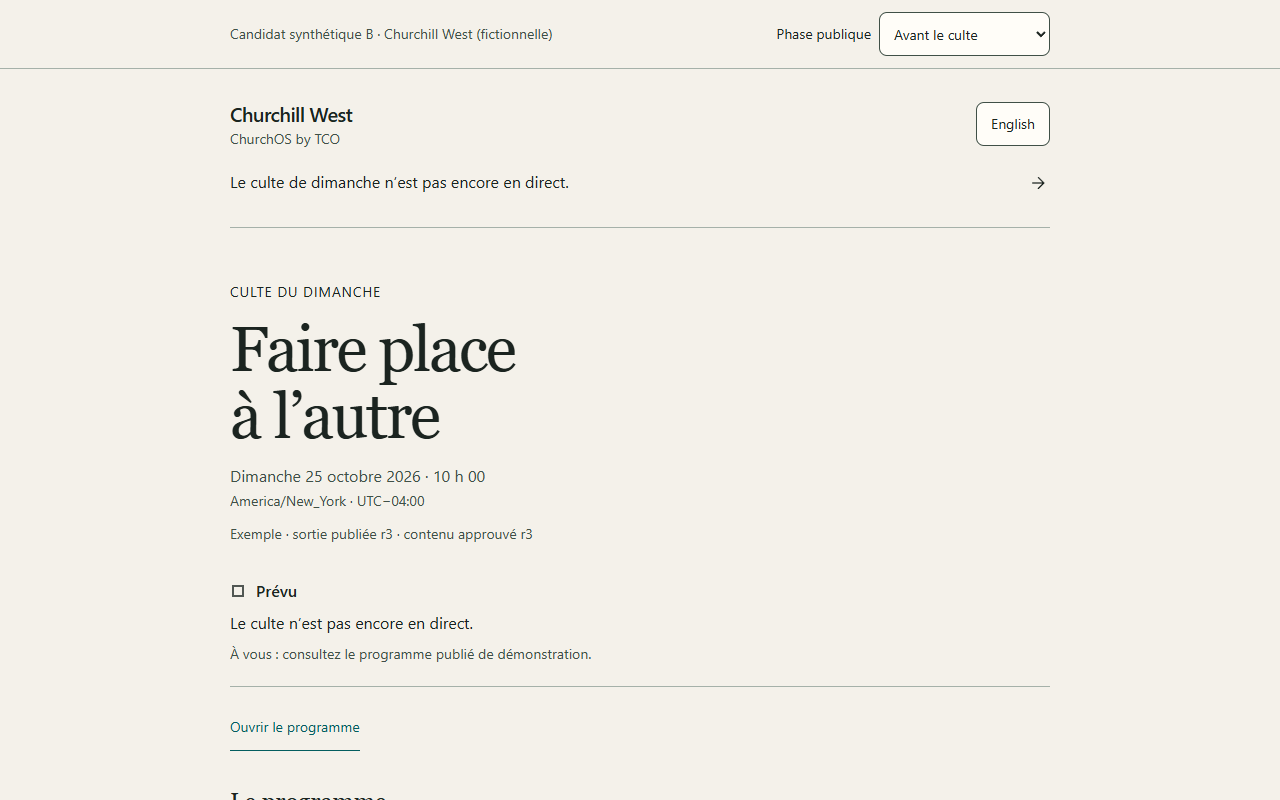
Task: Click the 'America/New_York · UTC−04:00' timezone line
Action: (x=327, y=501)
